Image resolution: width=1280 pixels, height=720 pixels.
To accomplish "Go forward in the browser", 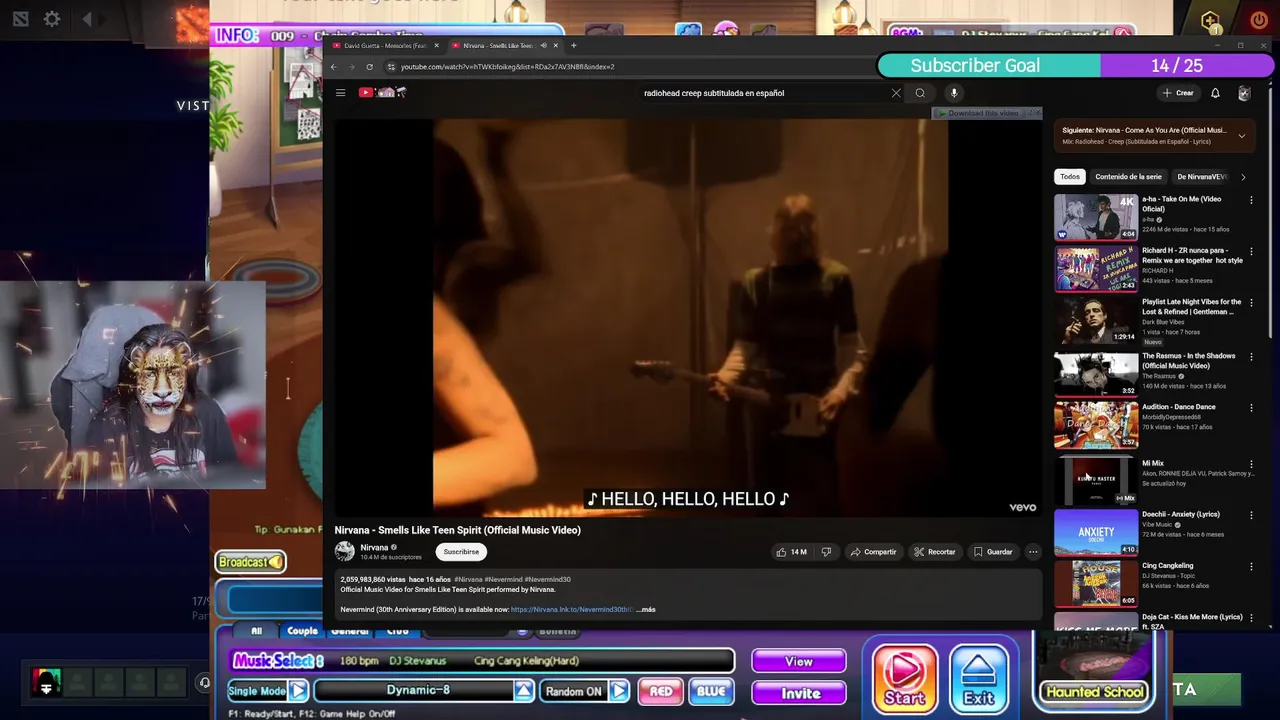I will click(351, 67).
